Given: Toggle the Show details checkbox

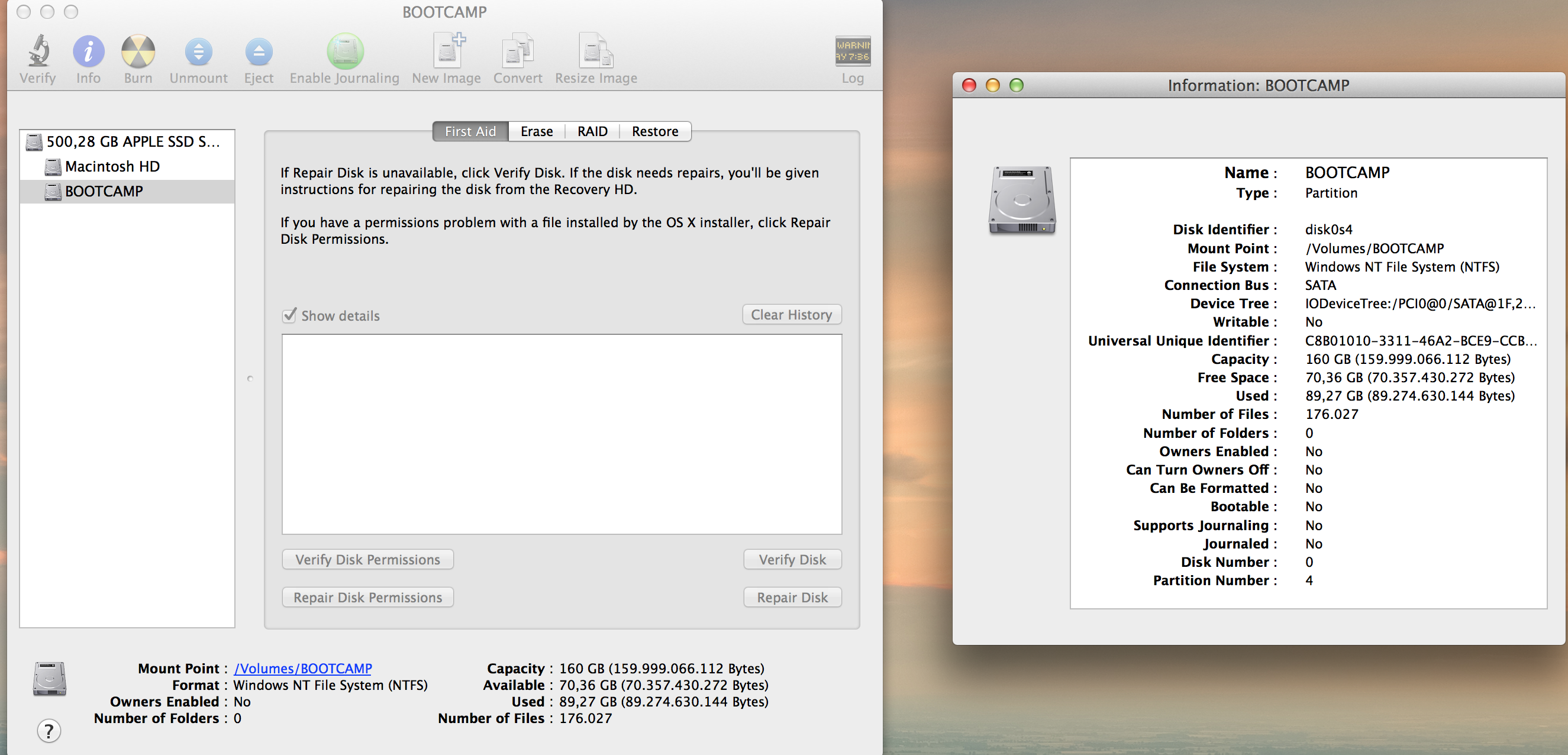Looking at the screenshot, I should 290,315.
